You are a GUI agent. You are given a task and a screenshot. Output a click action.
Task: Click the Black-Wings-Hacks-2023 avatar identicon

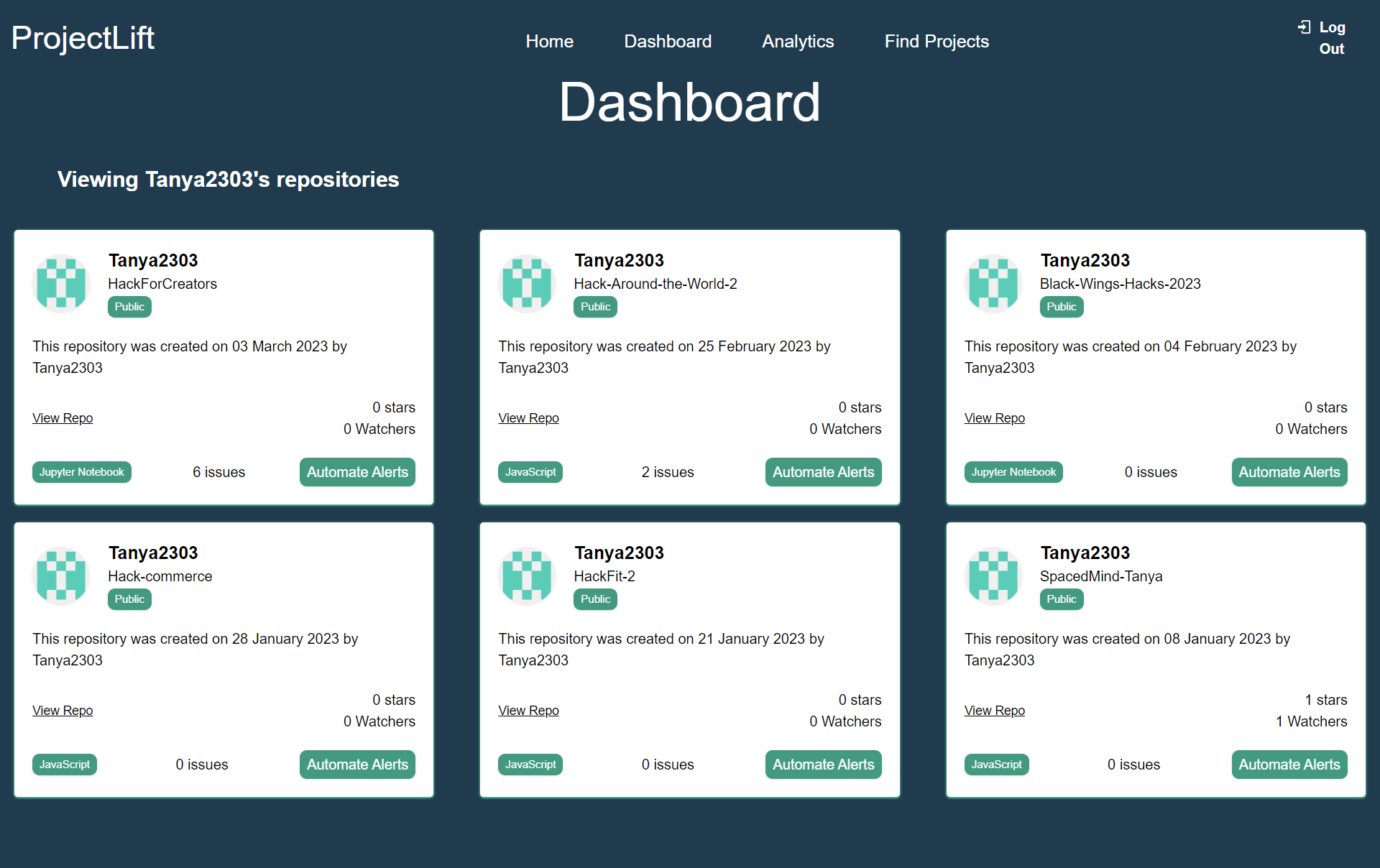pos(993,283)
